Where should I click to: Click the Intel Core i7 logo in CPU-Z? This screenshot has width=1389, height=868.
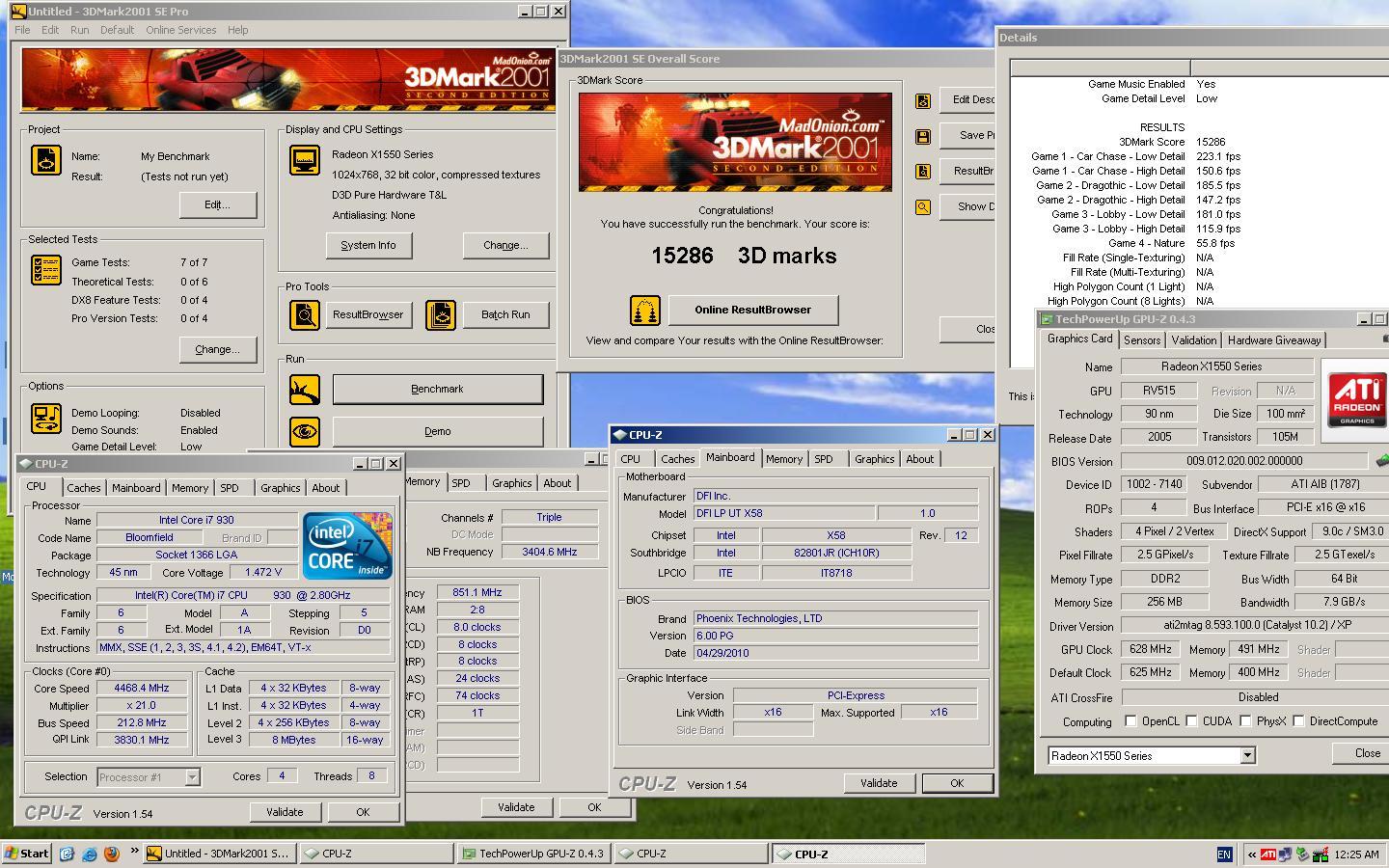(x=347, y=546)
